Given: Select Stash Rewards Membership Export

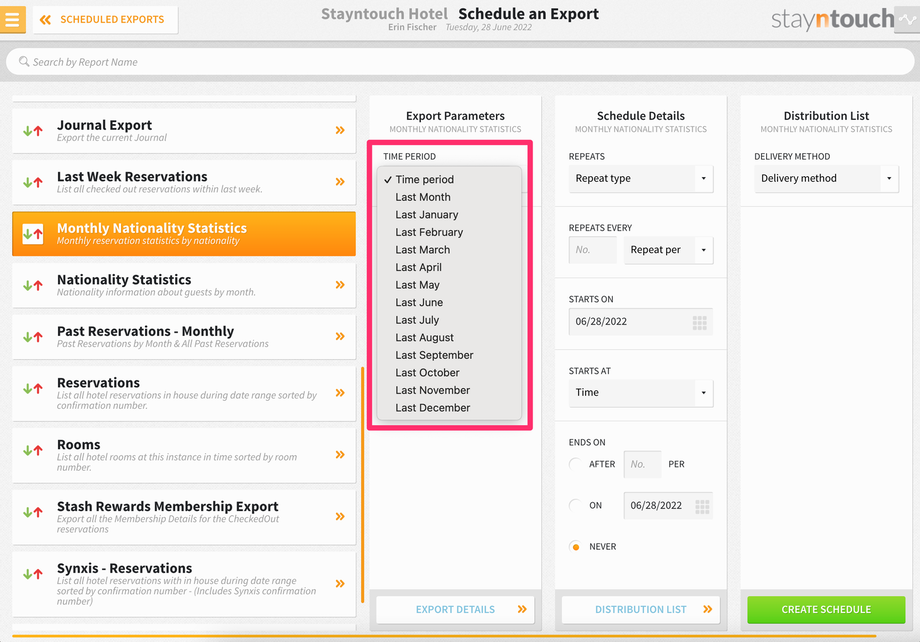Looking at the screenshot, I should (x=184, y=517).
